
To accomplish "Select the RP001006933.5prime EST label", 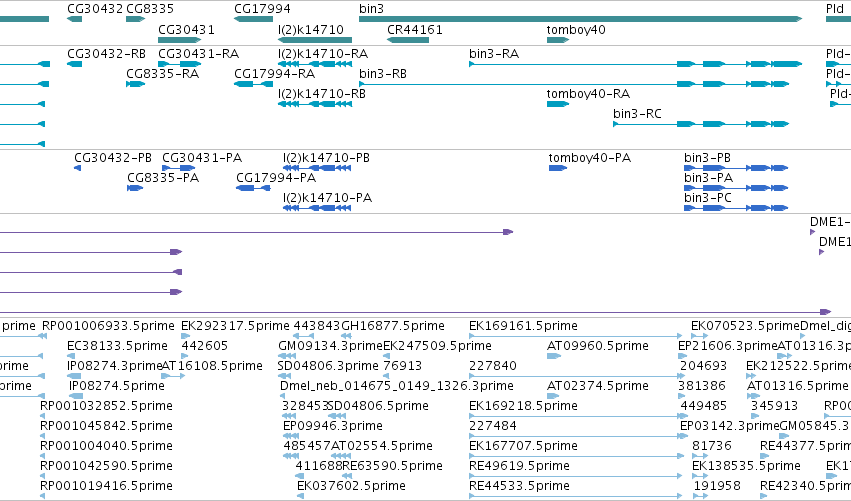I will coord(109,326).
